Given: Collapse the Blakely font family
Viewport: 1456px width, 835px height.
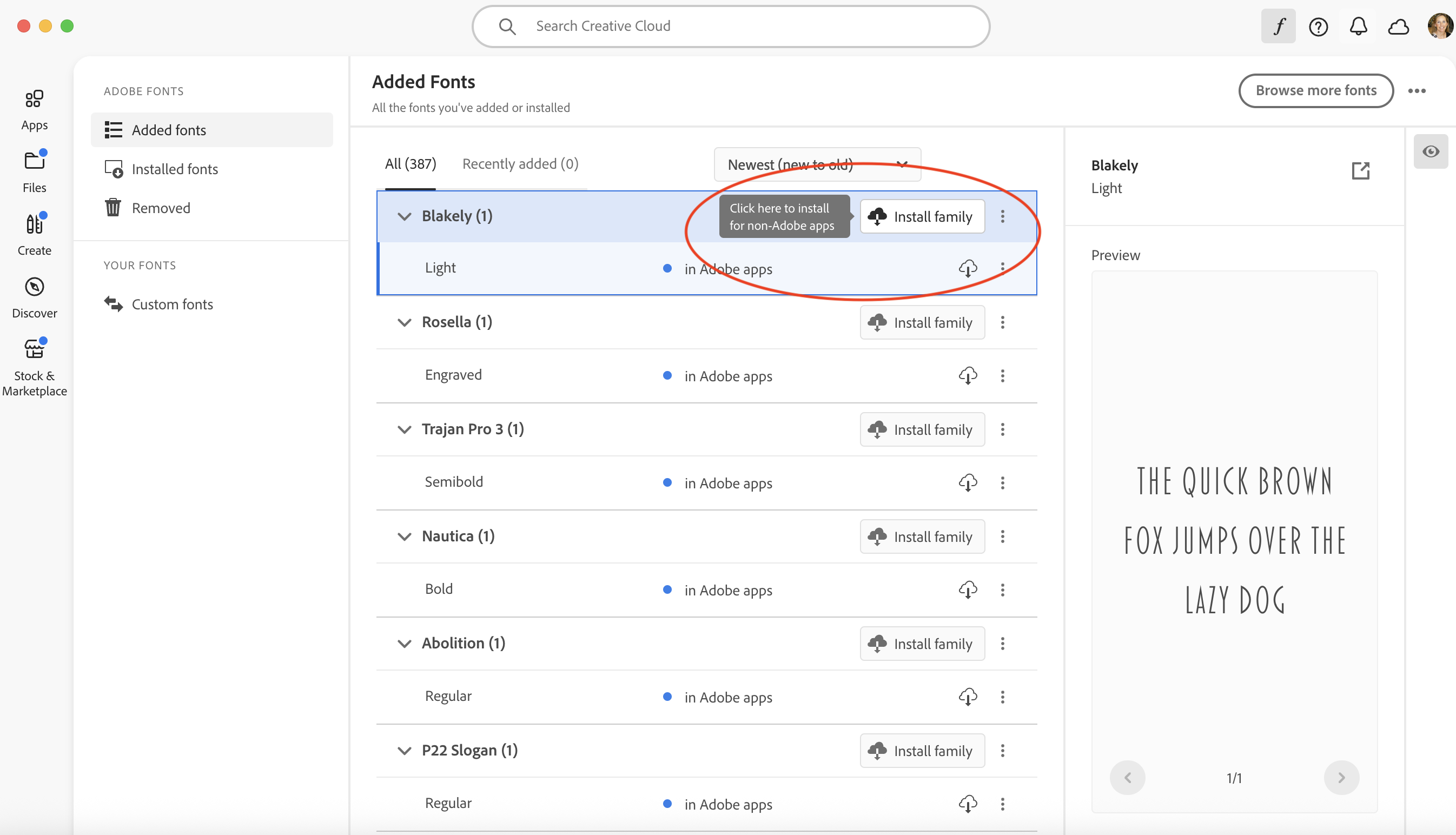Looking at the screenshot, I should pyautogui.click(x=404, y=216).
